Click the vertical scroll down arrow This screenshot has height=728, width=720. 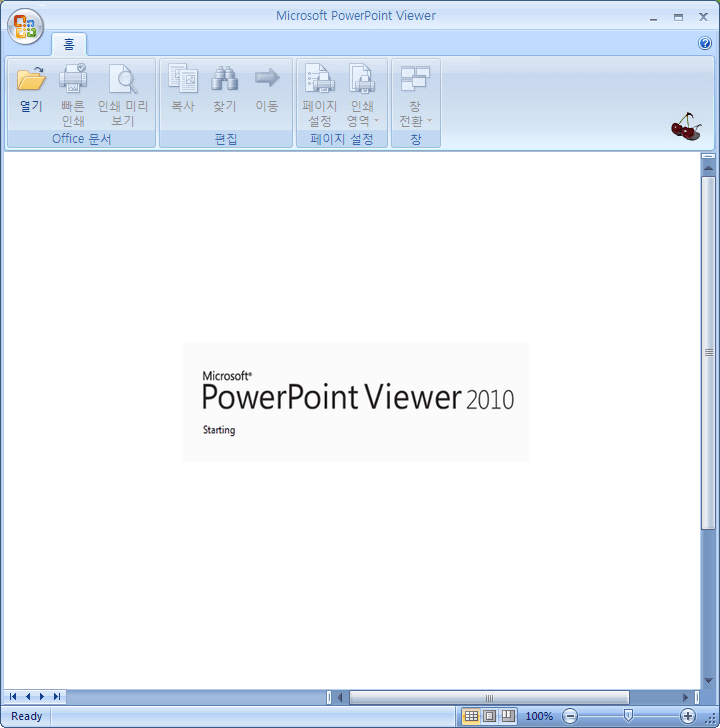[x=708, y=681]
